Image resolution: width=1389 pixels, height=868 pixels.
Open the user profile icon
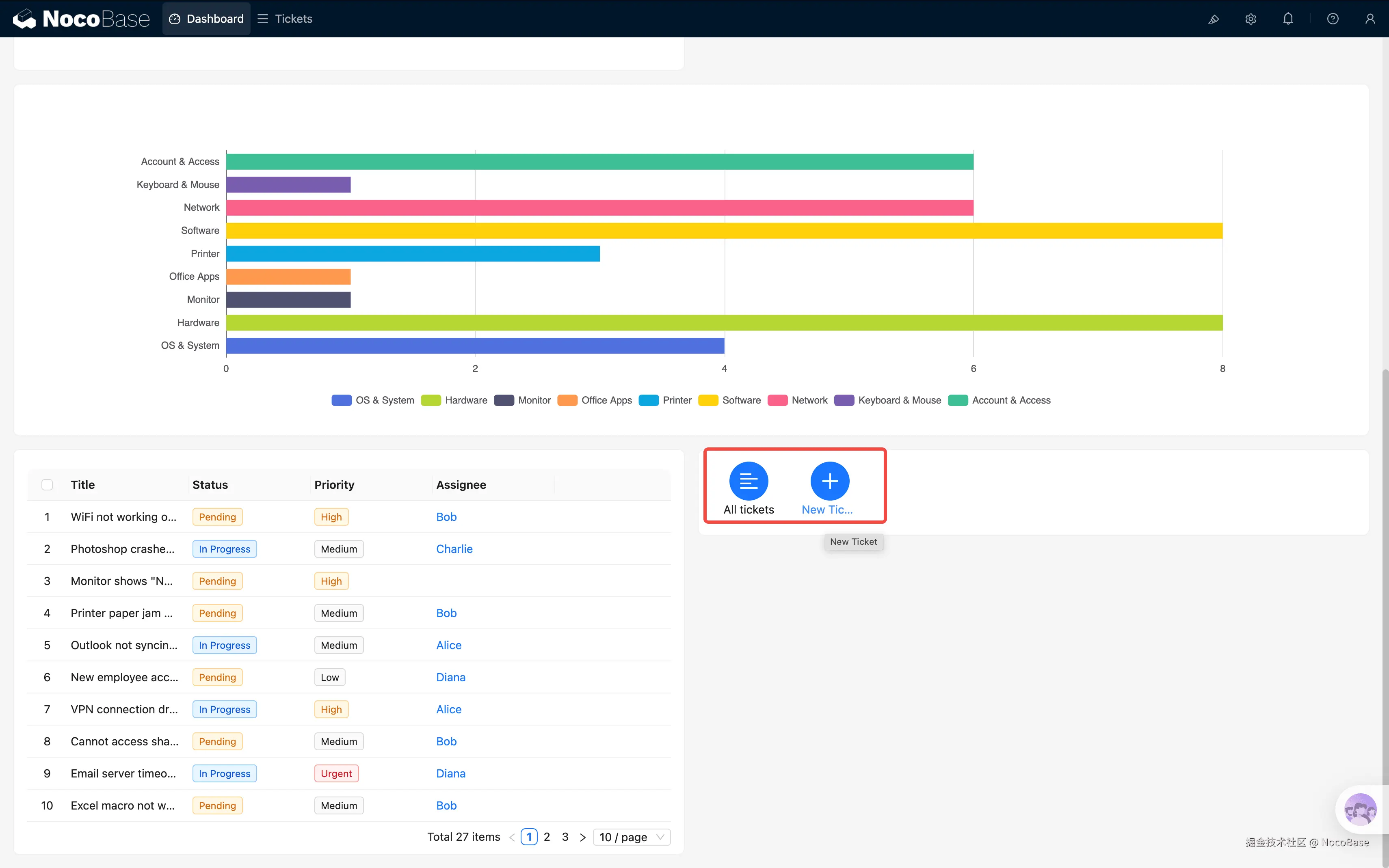(x=1370, y=18)
